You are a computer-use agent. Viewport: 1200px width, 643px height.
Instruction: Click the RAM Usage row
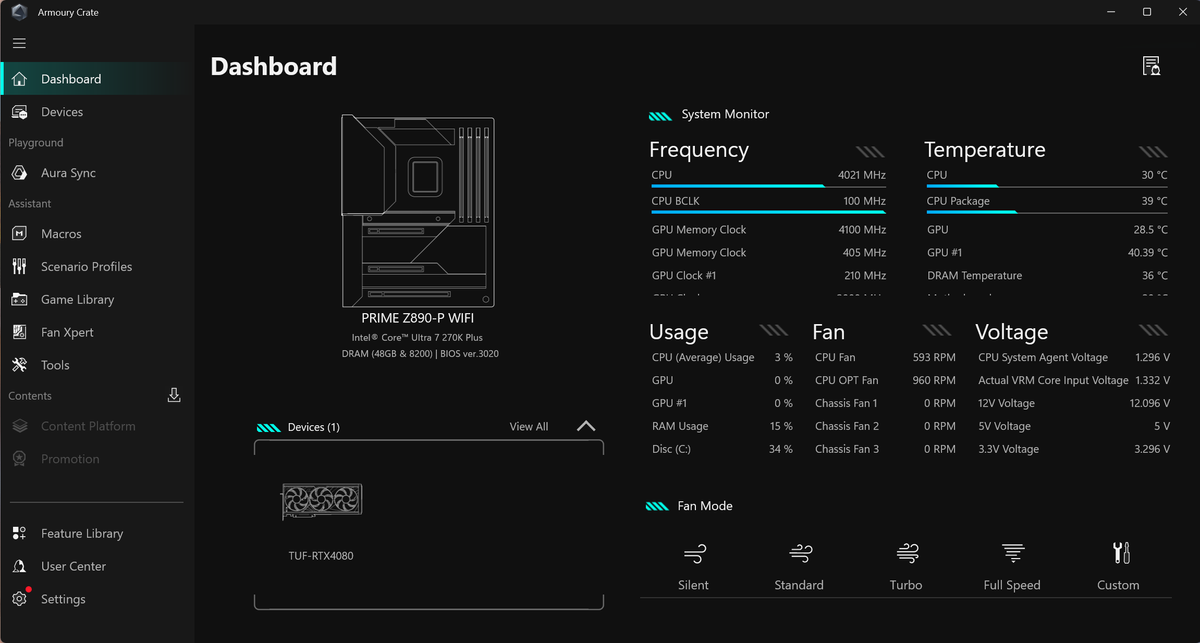(x=722, y=426)
